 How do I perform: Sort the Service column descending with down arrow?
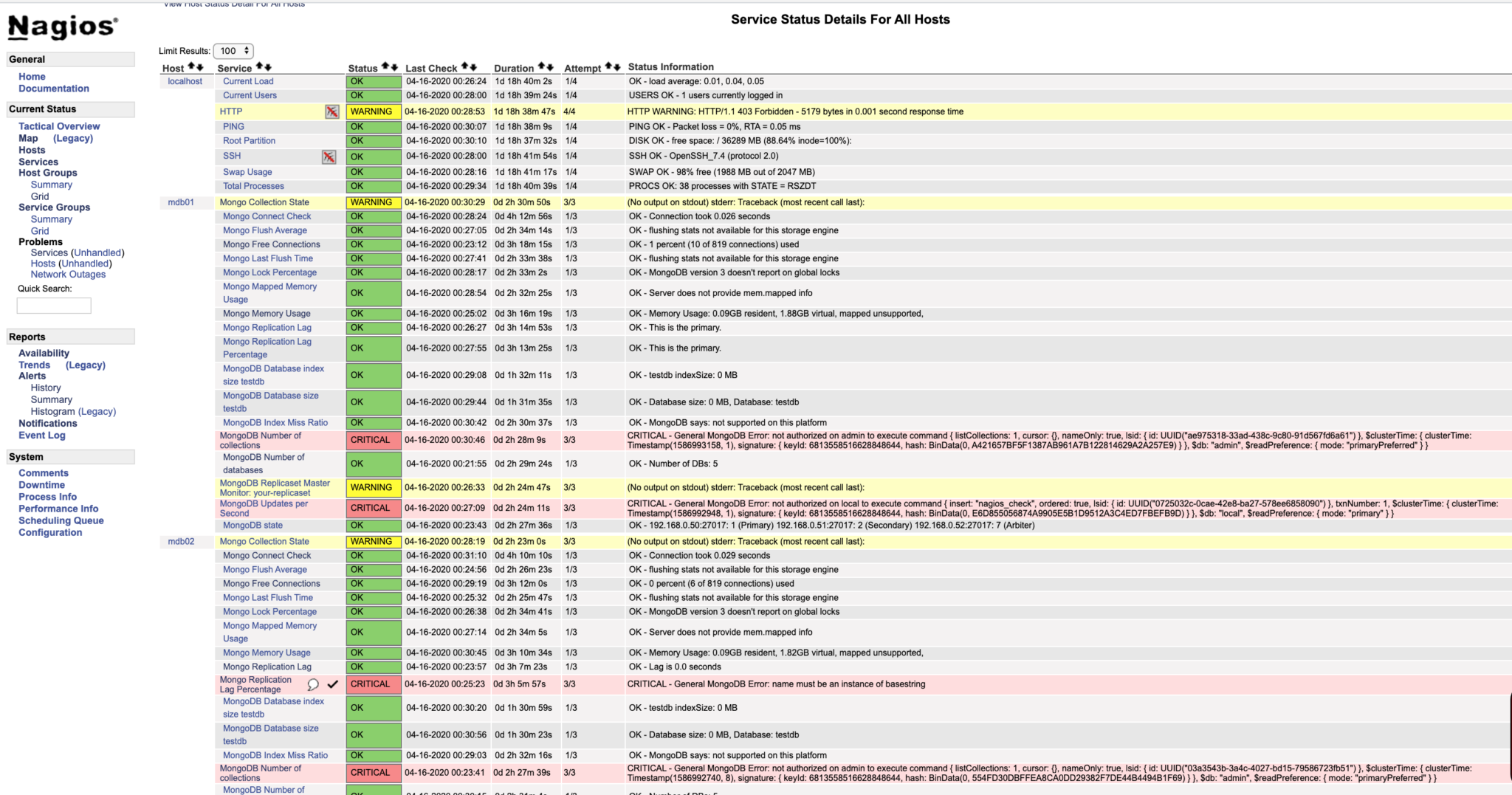point(268,67)
